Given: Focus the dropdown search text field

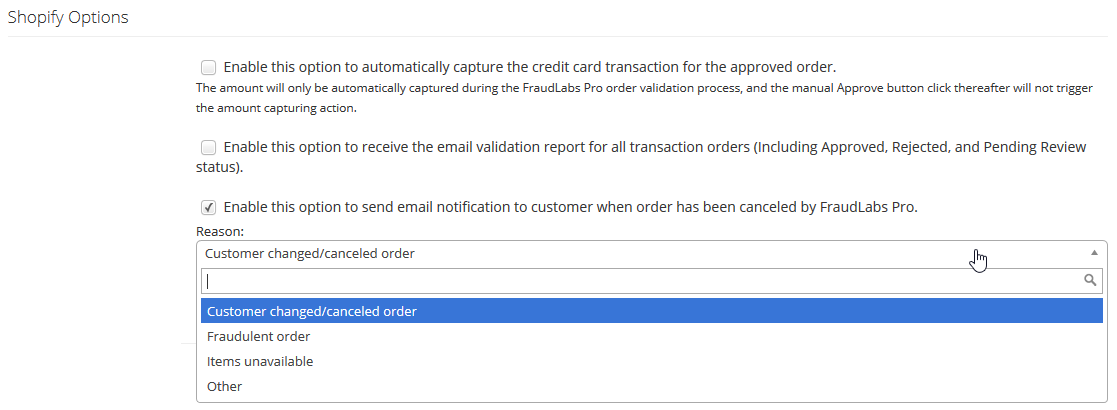Looking at the screenshot, I should (x=652, y=280).
